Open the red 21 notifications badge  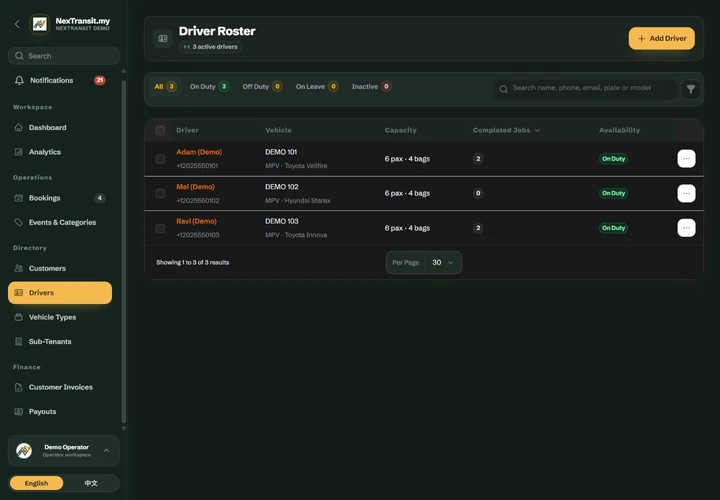100,80
